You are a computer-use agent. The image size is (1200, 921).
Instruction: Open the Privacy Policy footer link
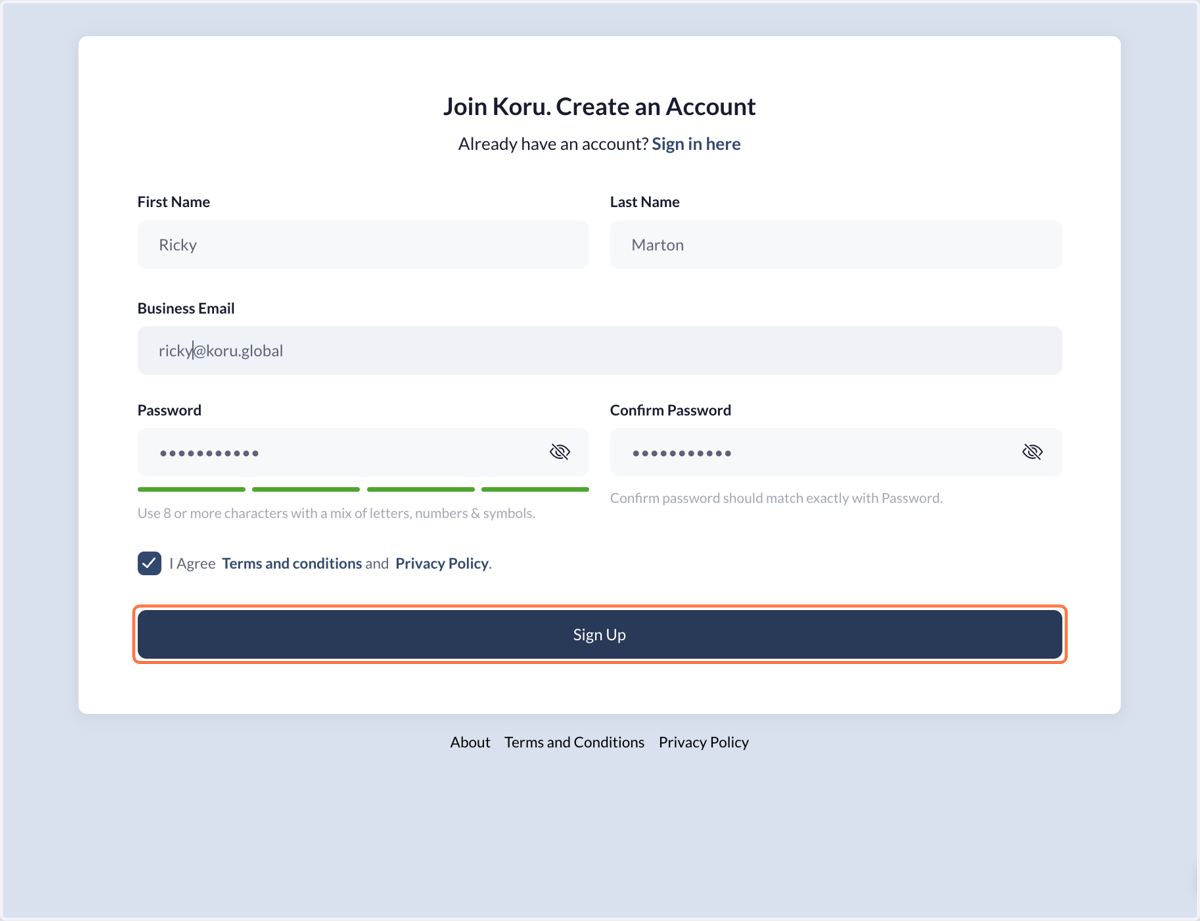(704, 742)
